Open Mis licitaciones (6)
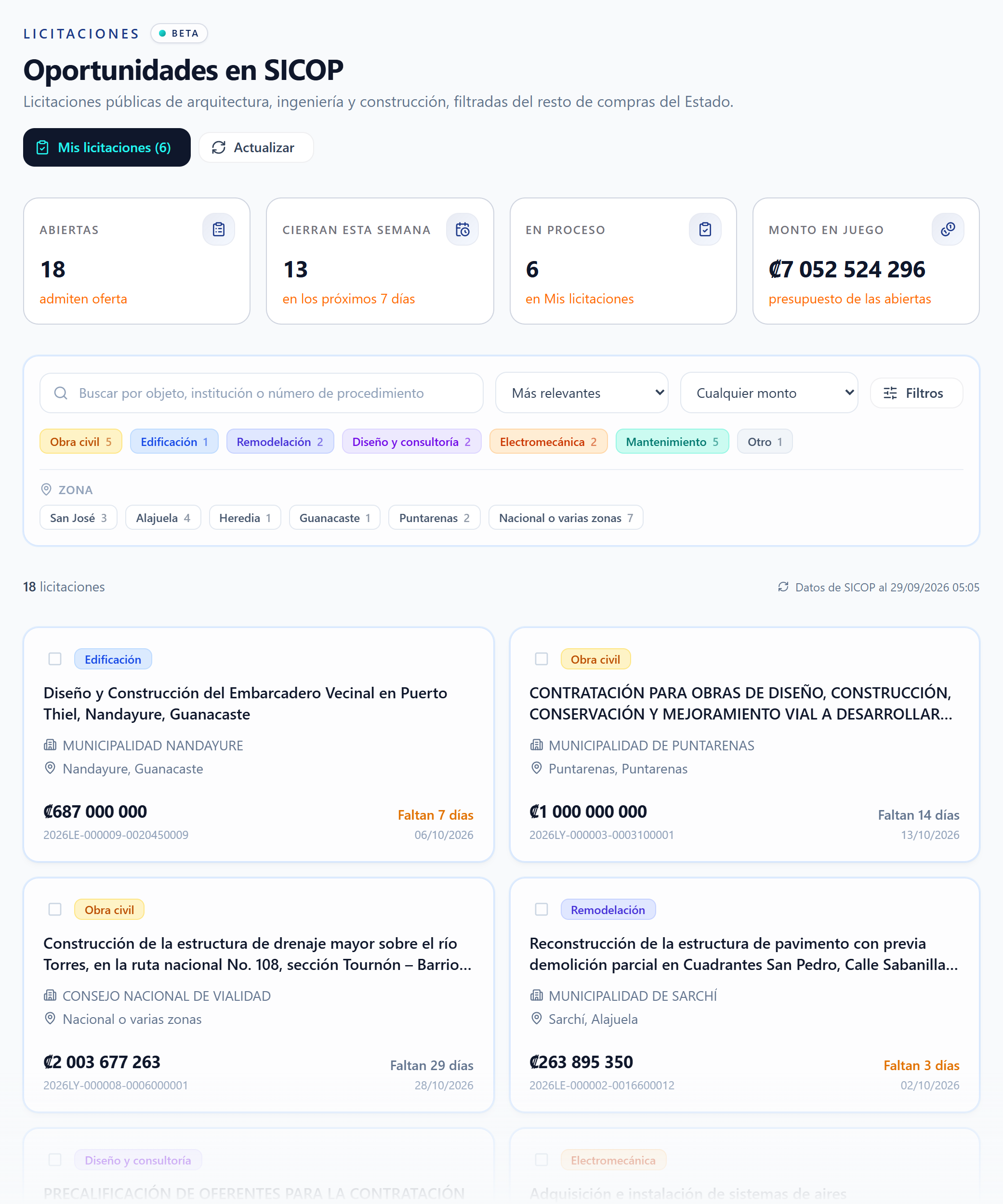The height and width of the screenshot is (1204, 1003). [106, 147]
